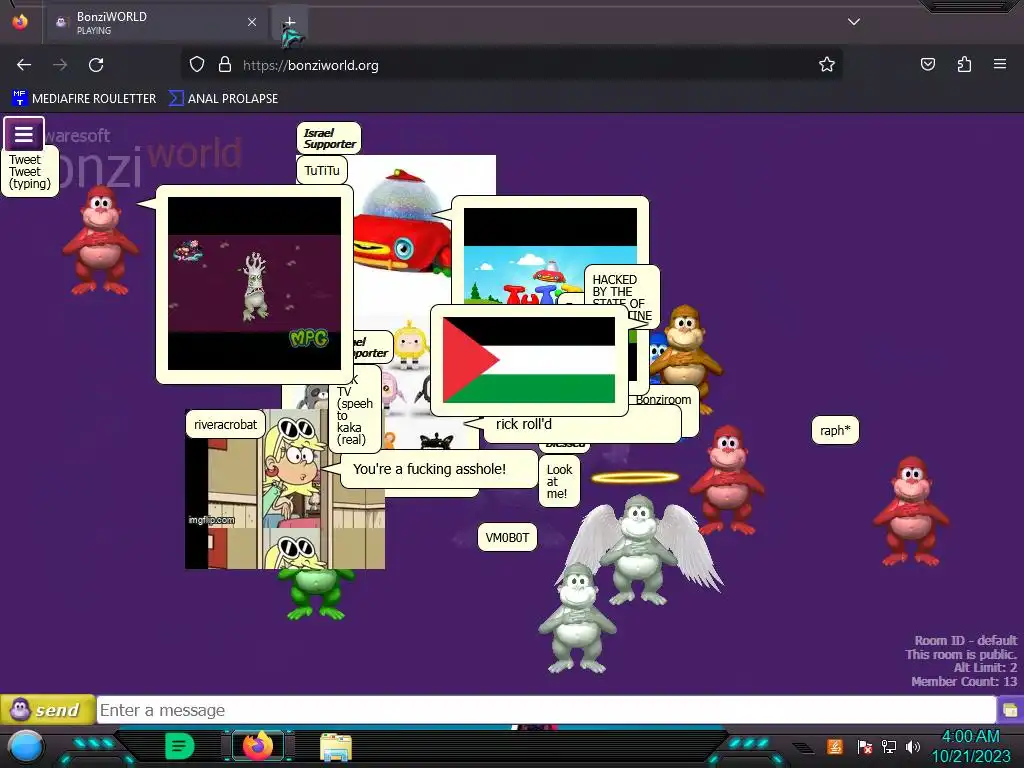
Task: Open the Save to Pocket icon
Action: click(927, 65)
